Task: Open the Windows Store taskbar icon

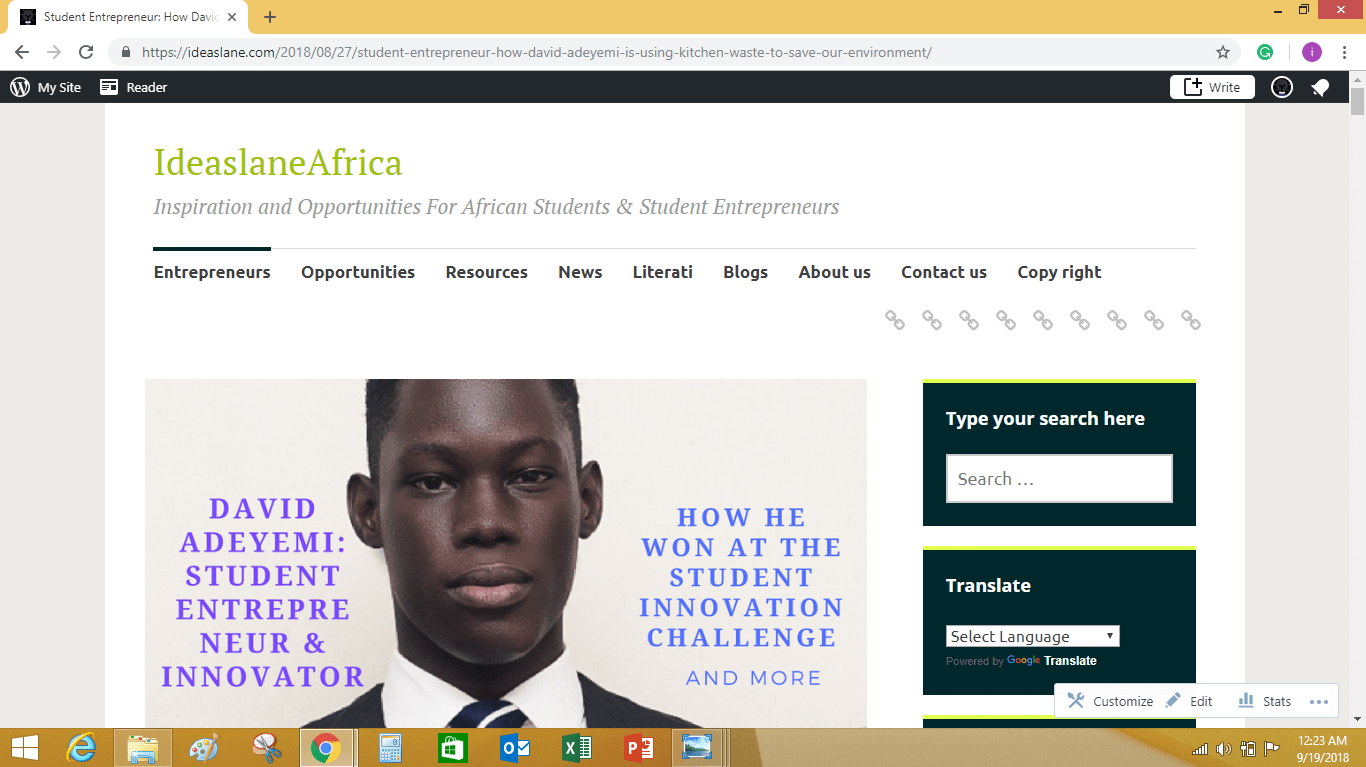Action: (x=452, y=748)
